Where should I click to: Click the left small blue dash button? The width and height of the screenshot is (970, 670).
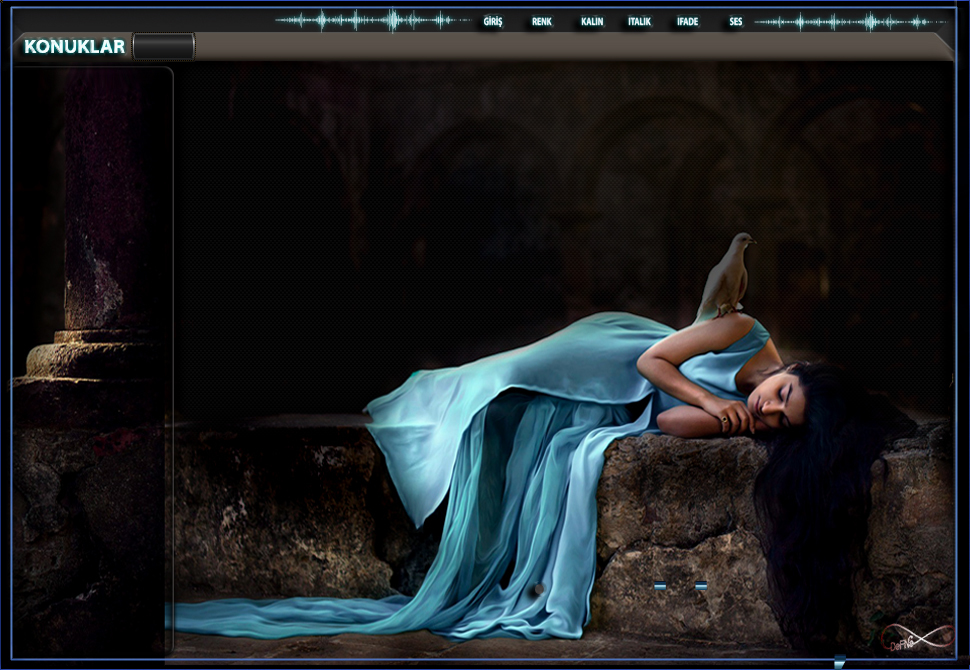(660, 585)
